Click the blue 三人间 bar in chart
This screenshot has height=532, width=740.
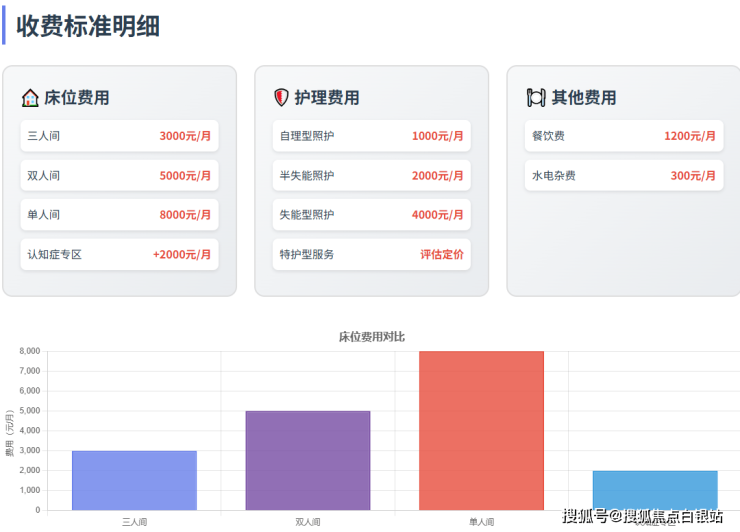point(134,481)
